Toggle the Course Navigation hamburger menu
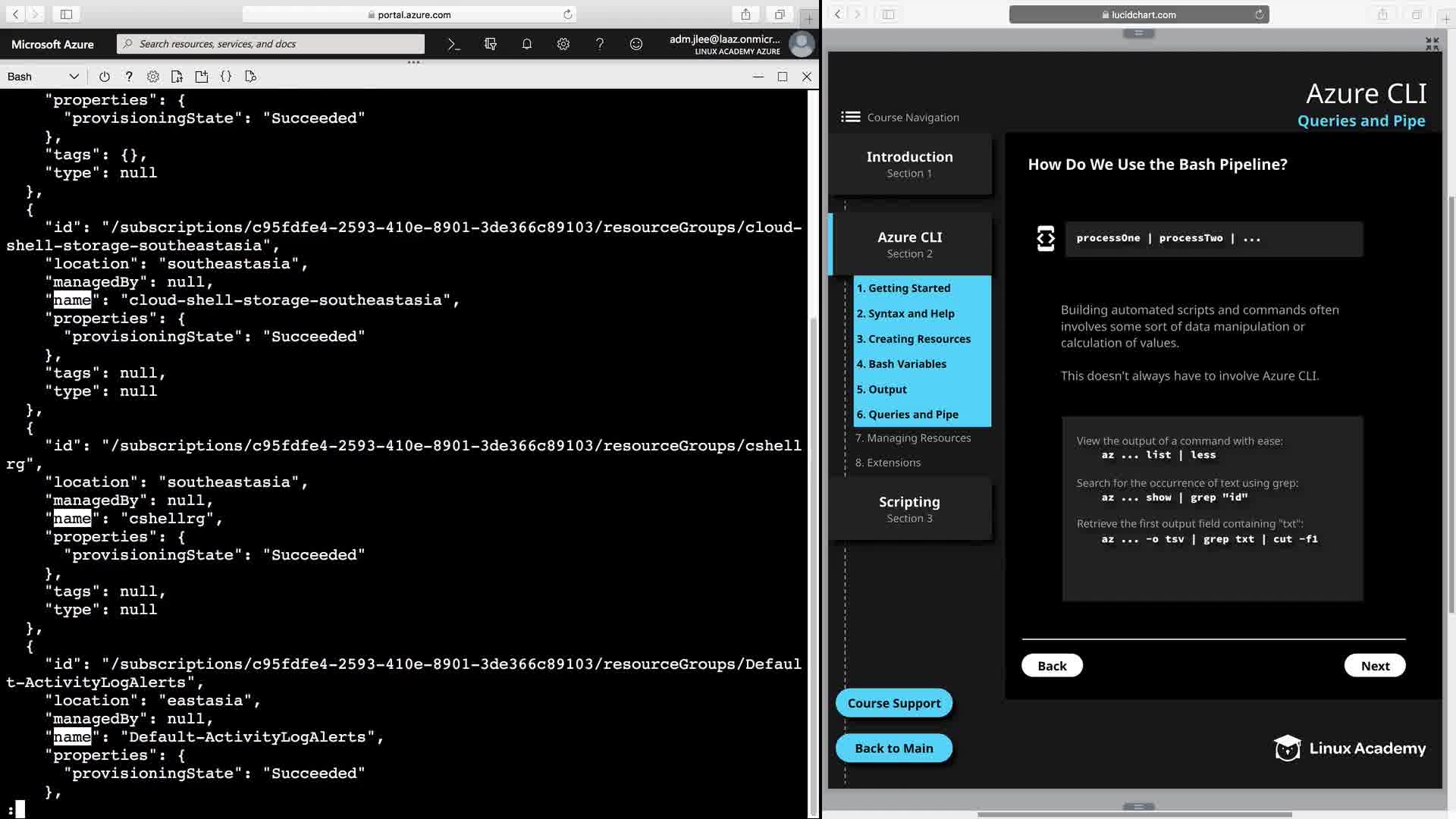The height and width of the screenshot is (819, 1456). point(850,117)
